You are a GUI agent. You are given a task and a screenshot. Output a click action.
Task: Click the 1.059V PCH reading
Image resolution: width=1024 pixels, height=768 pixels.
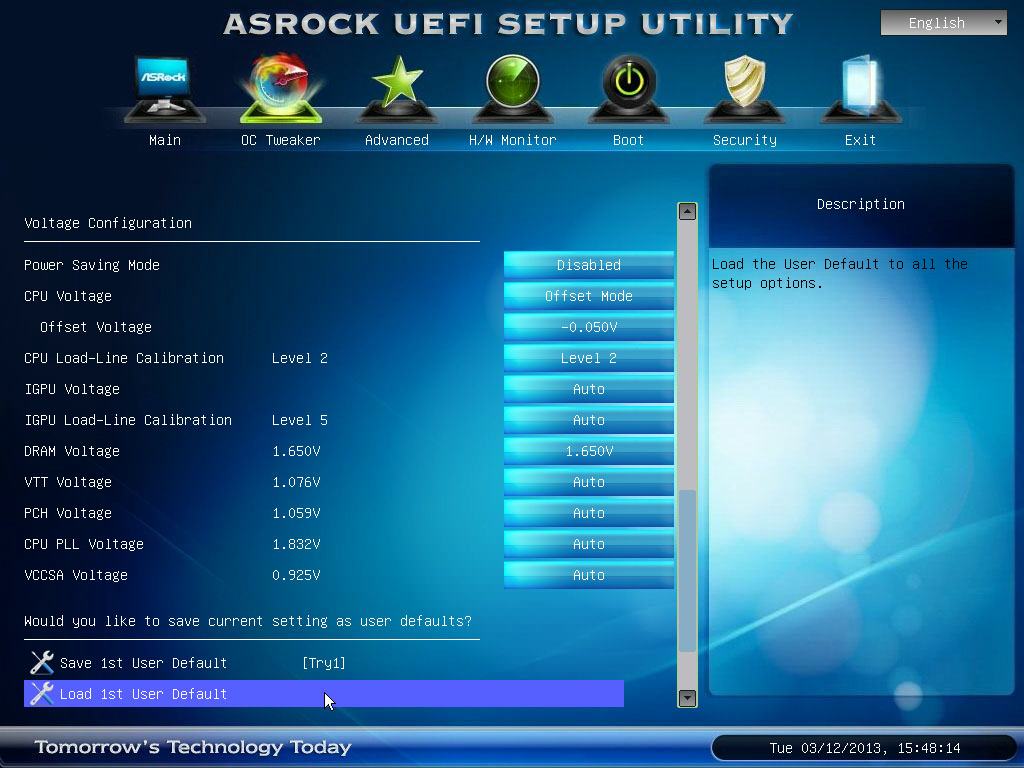click(296, 513)
